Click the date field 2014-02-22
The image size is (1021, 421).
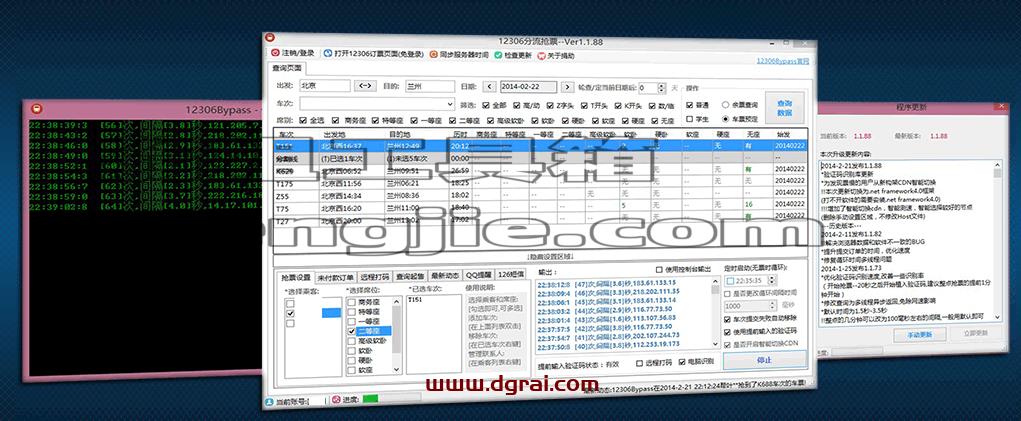pyautogui.click(x=528, y=87)
